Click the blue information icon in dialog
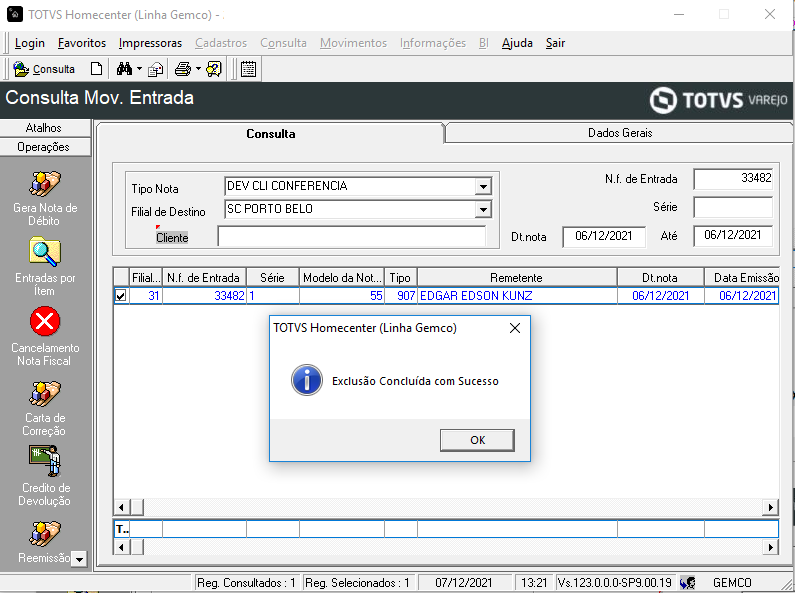The image size is (795, 593). [x=307, y=380]
